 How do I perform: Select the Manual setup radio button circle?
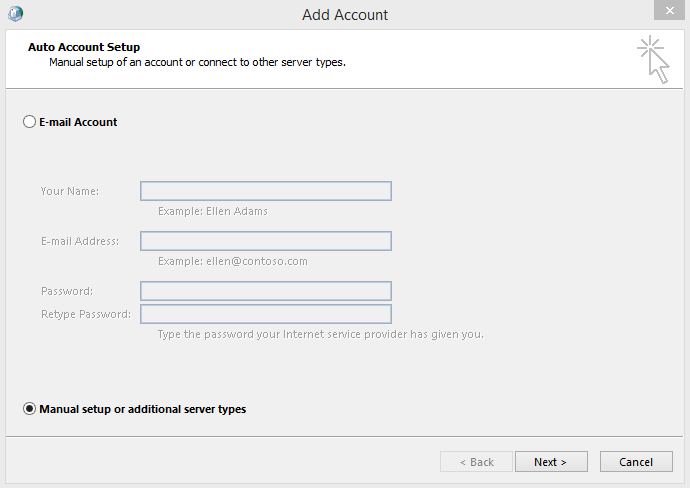[x=29, y=409]
